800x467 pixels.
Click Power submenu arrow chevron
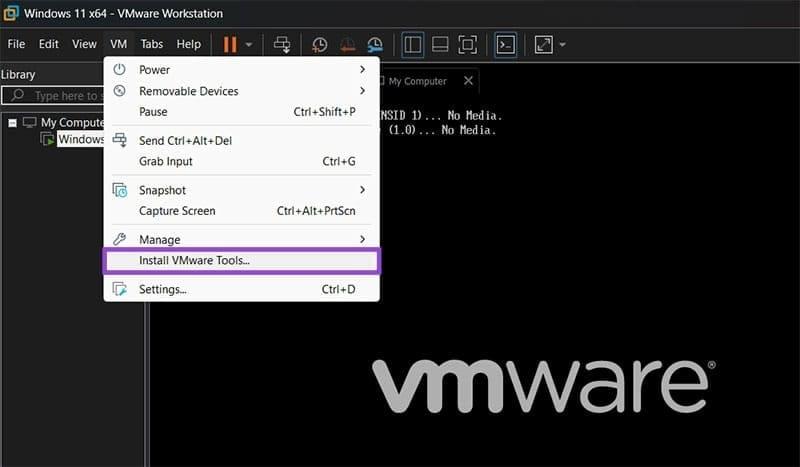tap(362, 69)
